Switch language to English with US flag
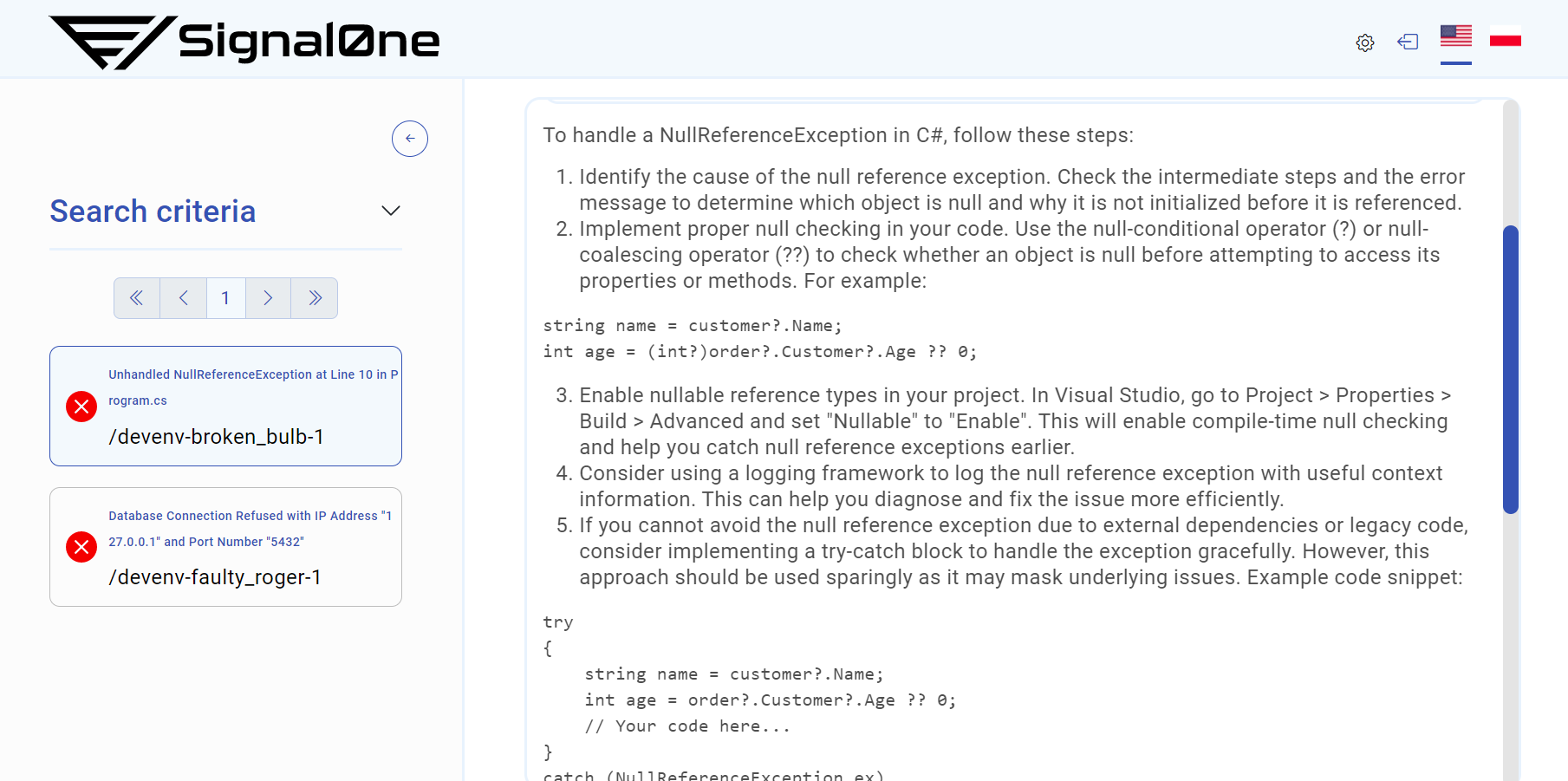Viewport: 1568px width, 781px height. point(1455,36)
